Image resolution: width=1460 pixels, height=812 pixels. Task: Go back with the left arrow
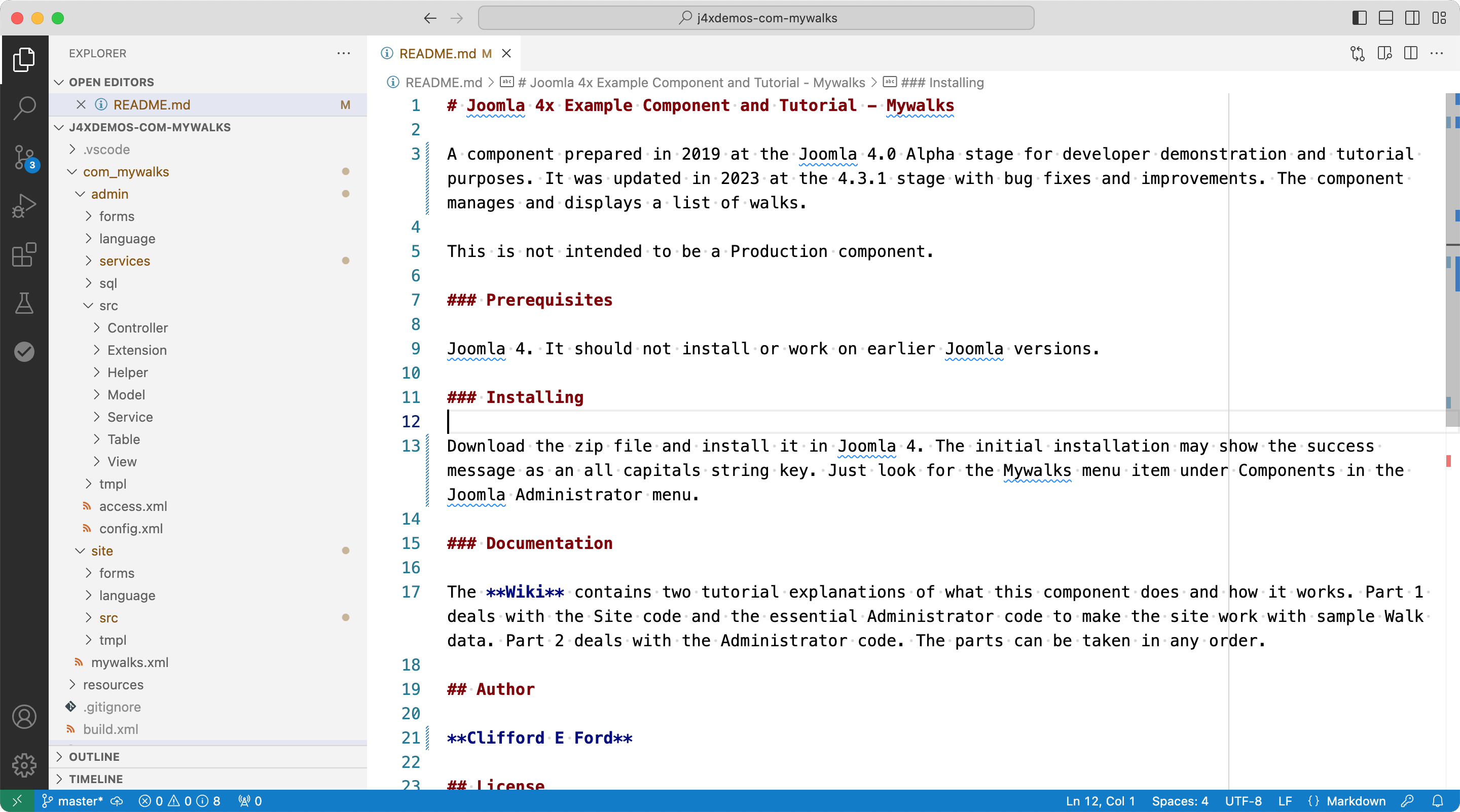[430, 18]
